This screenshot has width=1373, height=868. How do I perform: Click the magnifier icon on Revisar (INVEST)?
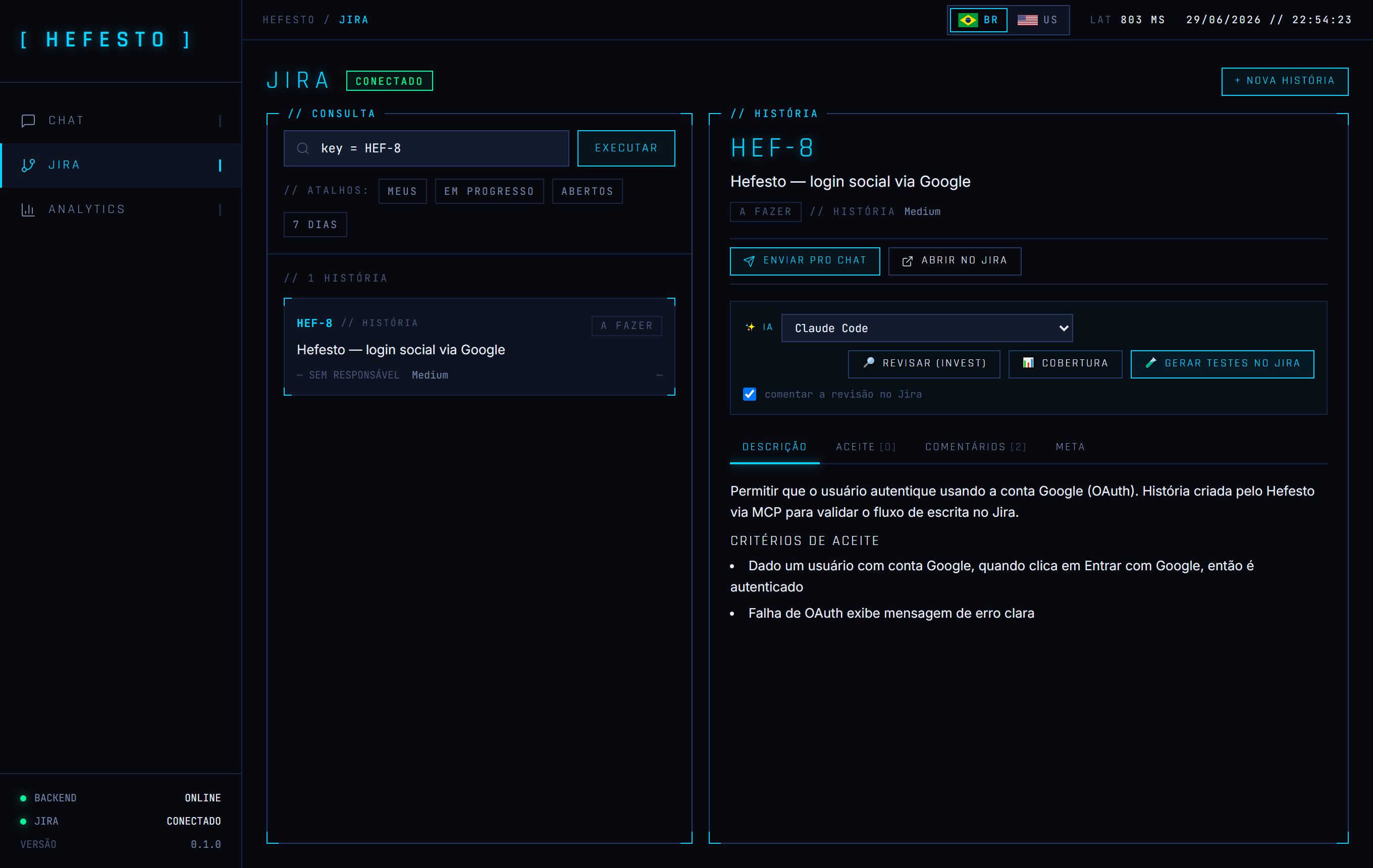[x=869, y=362]
